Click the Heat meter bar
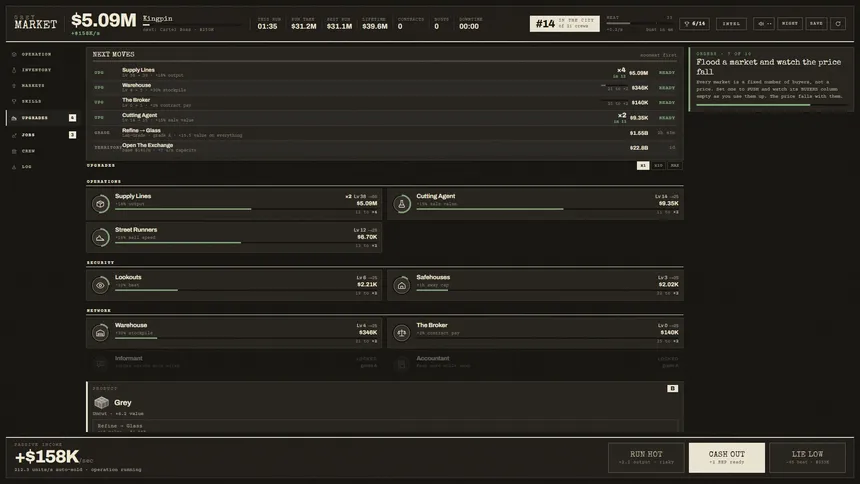 pos(640,24)
